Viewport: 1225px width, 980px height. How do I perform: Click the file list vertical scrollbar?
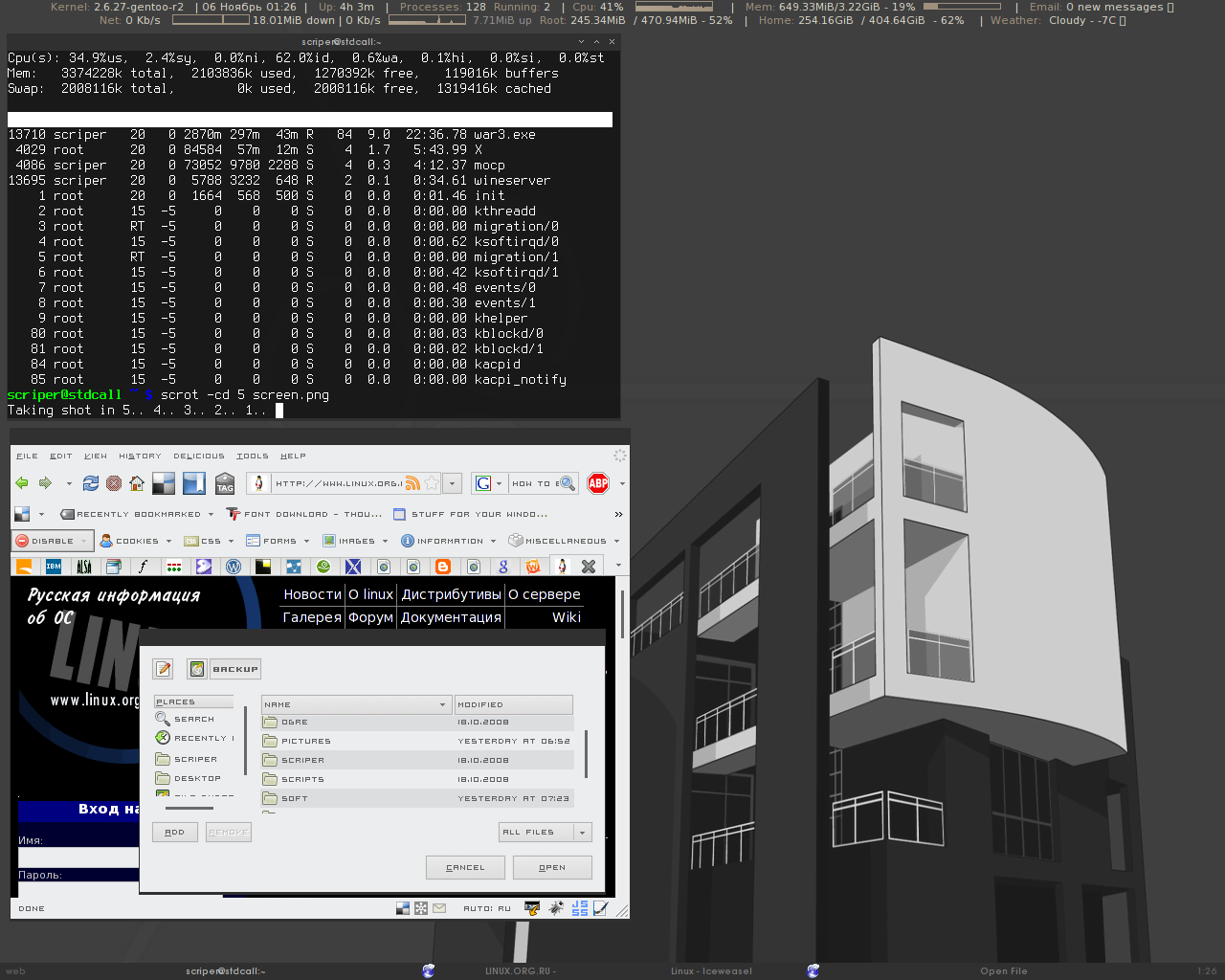click(586, 754)
